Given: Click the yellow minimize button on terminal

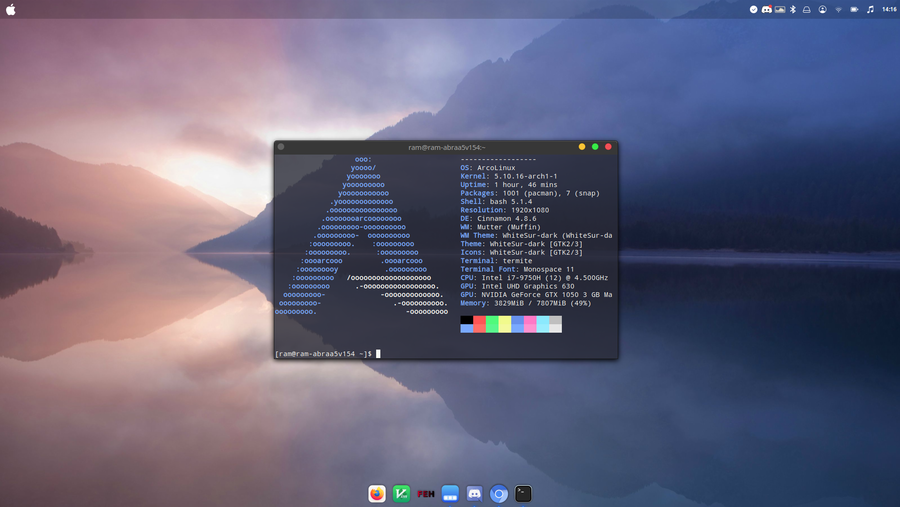Looking at the screenshot, I should tap(582, 147).
